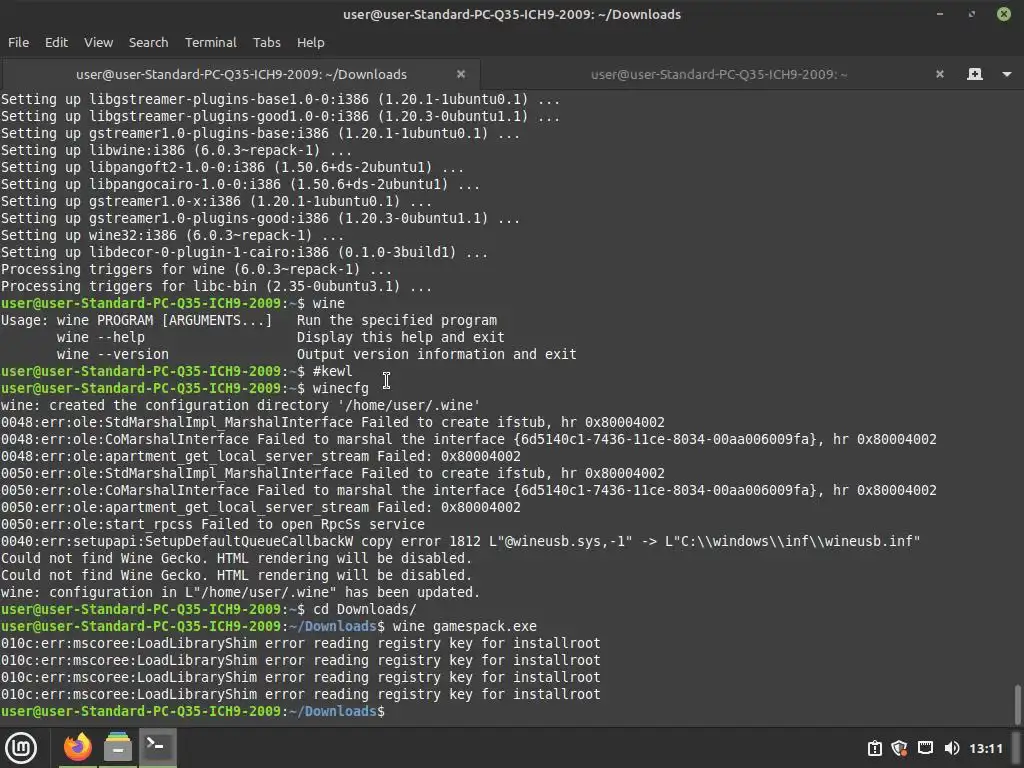
Task: Open the file manager from the panel
Action: tap(118, 747)
